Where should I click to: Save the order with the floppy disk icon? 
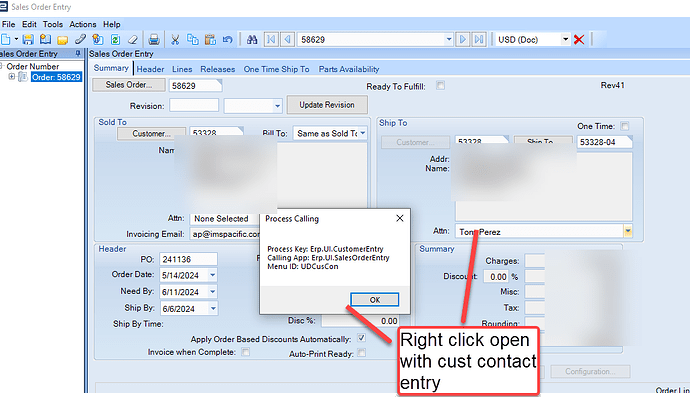[x=28, y=40]
